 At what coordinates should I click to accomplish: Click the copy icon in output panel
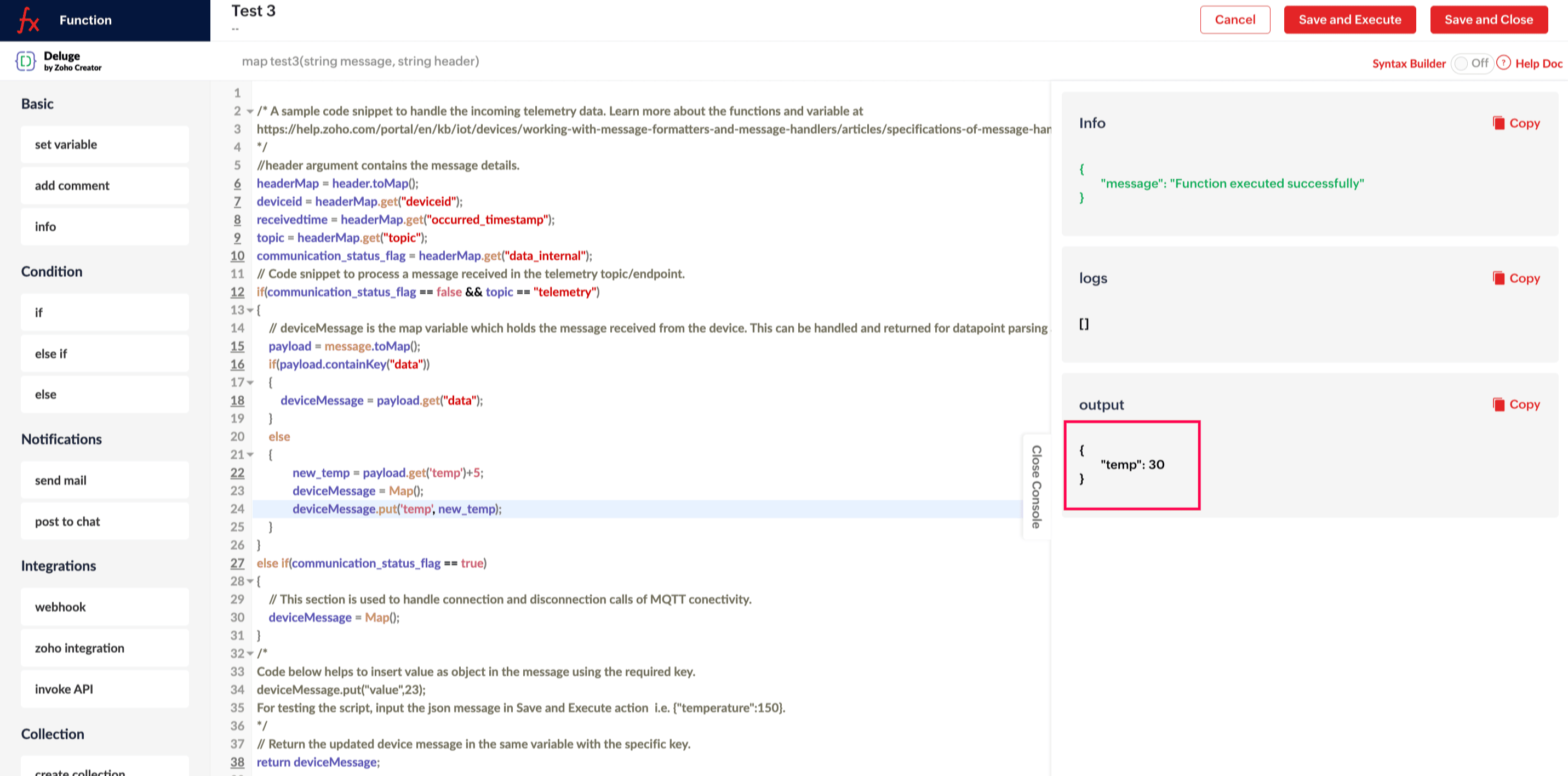click(1498, 404)
